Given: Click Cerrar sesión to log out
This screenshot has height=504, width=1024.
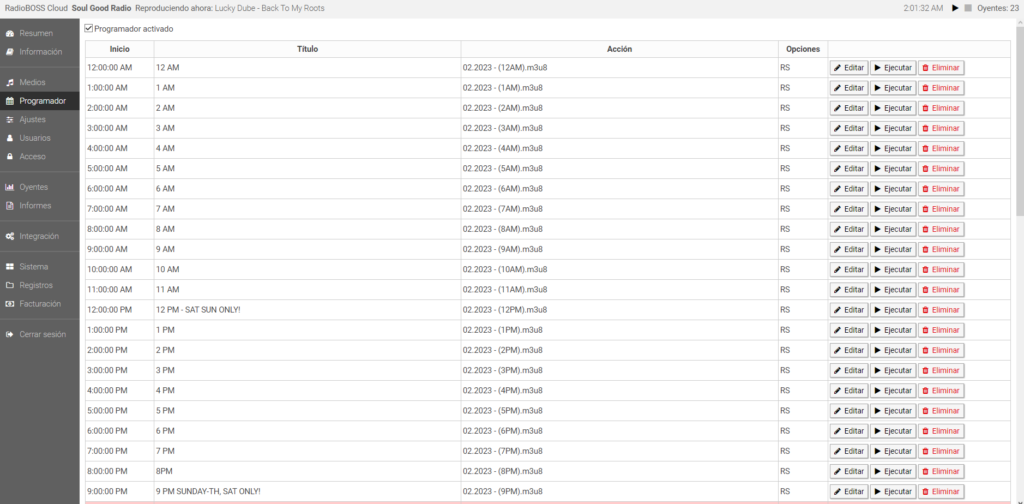Looking at the screenshot, I should pyautogui.click(x=42, y=334).
